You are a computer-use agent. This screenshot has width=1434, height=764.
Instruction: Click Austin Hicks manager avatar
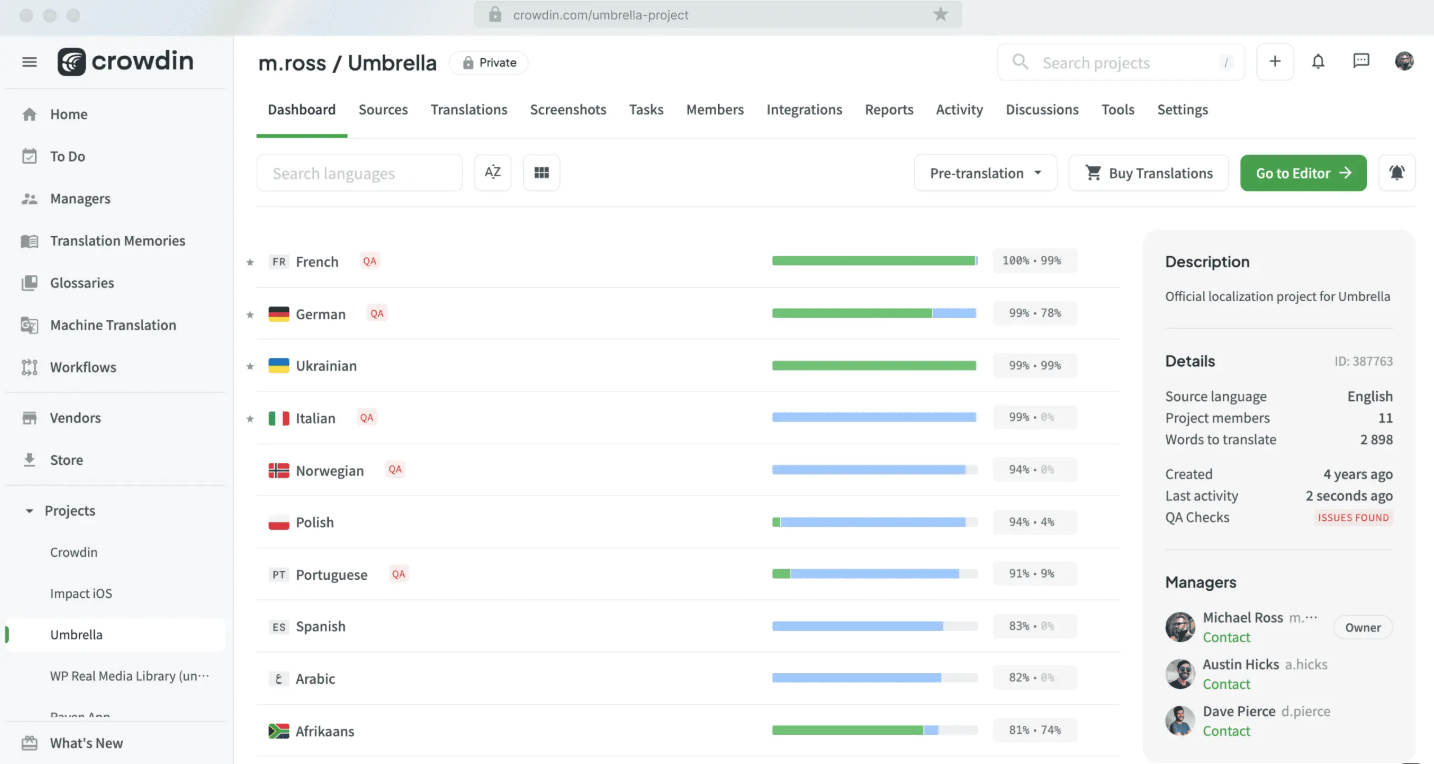[1181, 674]
